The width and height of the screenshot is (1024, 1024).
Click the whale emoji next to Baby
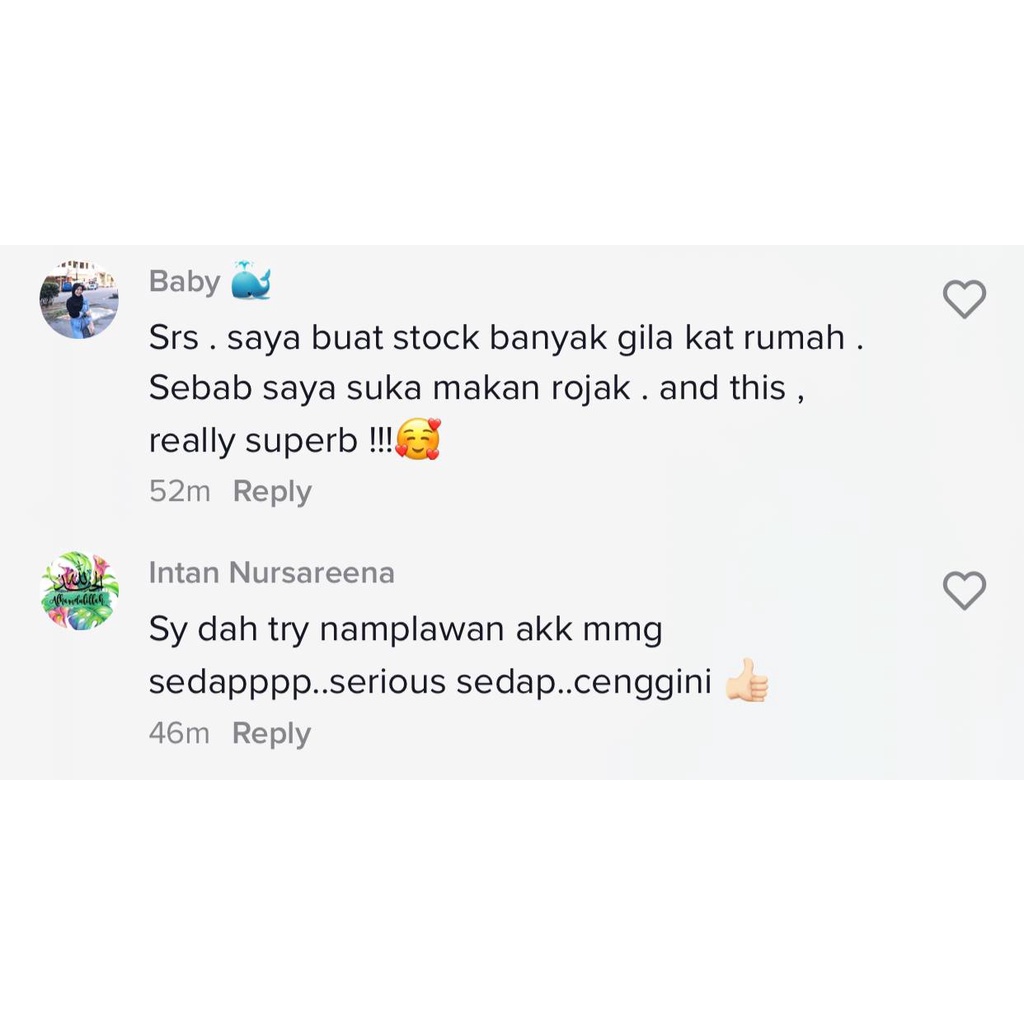[251, 280]
